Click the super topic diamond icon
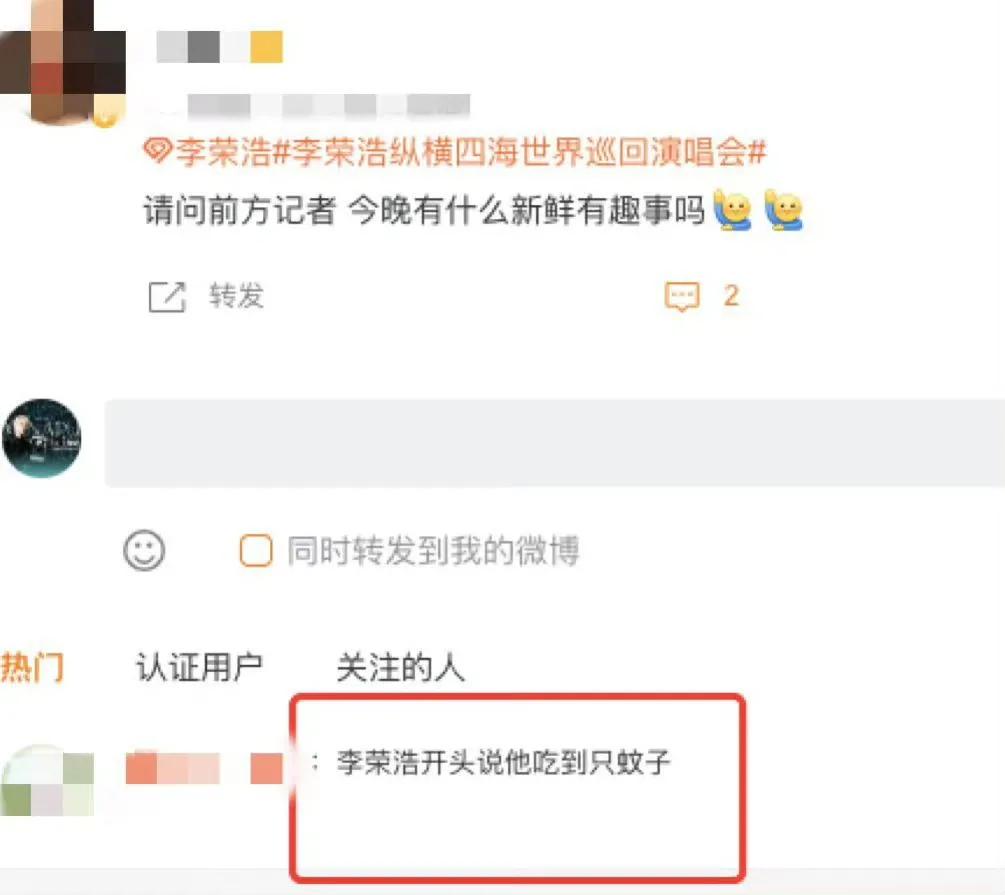 click(157, 151)
